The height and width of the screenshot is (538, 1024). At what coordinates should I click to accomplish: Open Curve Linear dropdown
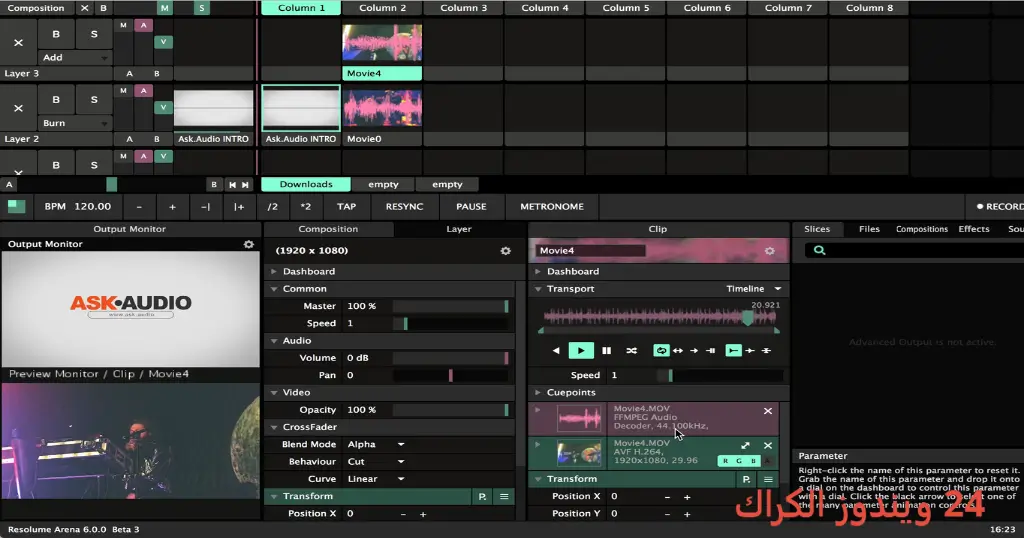[x=376, y=479]
